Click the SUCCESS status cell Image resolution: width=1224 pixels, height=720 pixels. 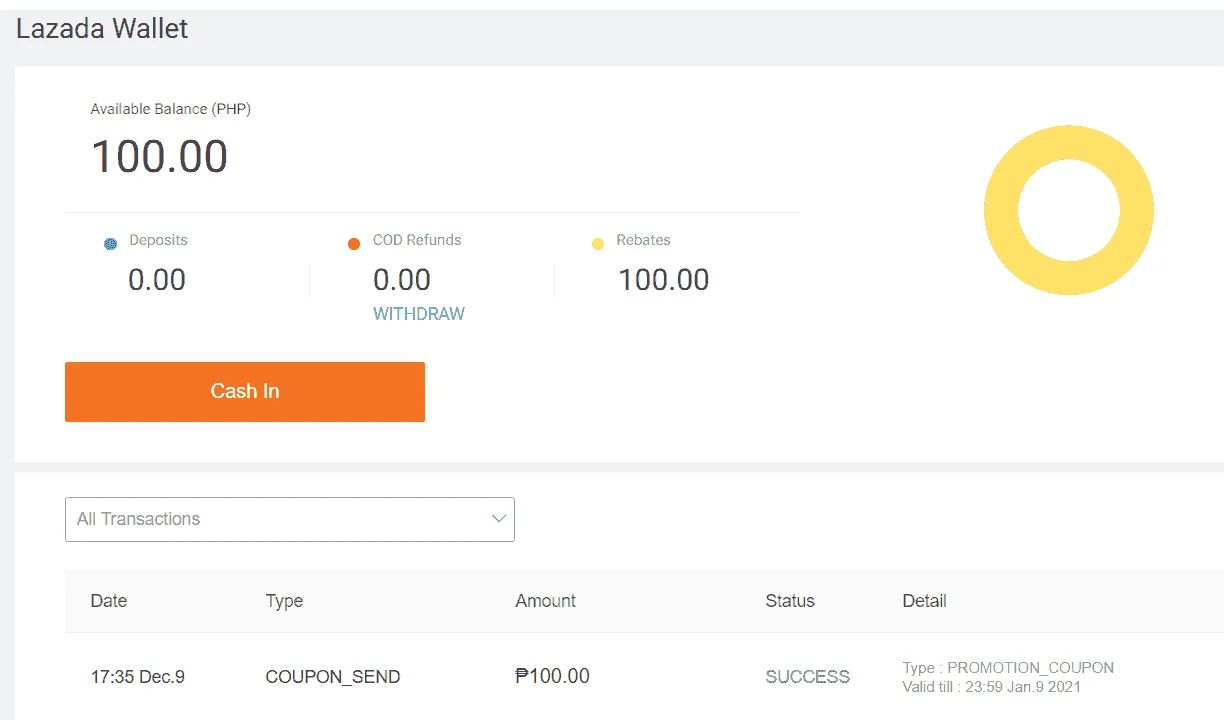(x=808, y=677)
